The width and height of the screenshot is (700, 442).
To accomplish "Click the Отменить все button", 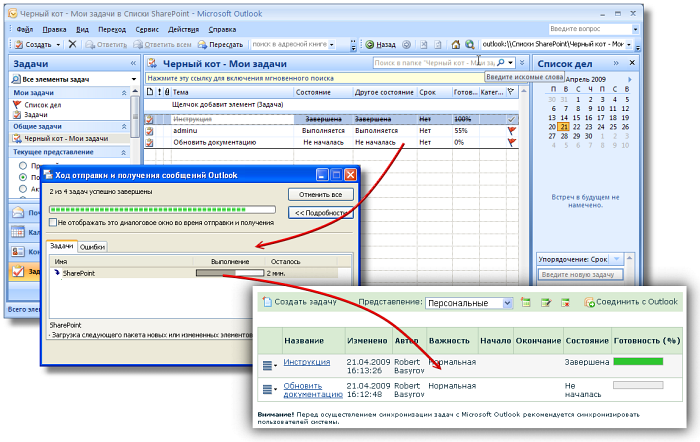I will [321, 194].
